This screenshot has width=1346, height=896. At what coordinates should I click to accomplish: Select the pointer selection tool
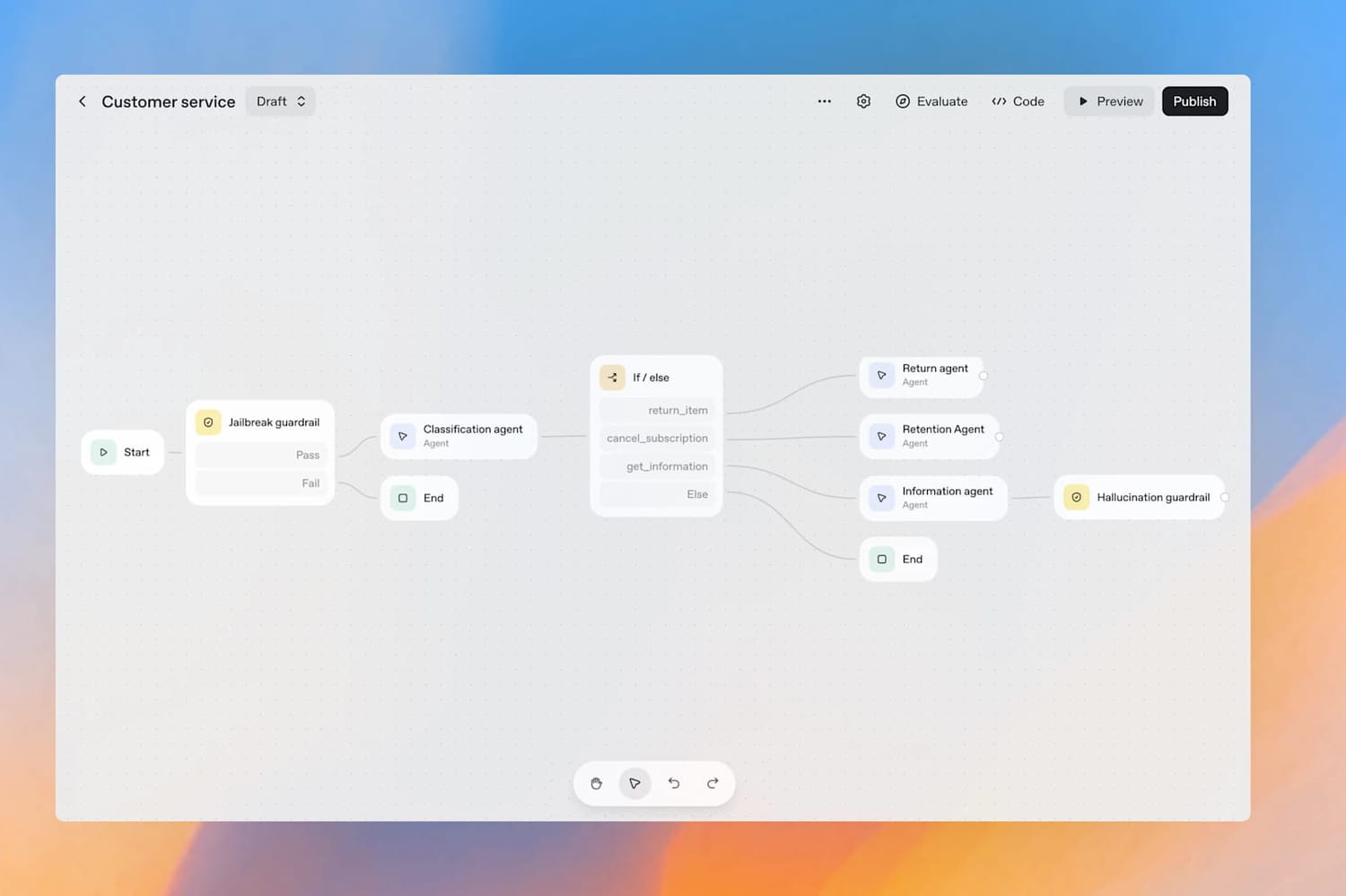[634, 784]
